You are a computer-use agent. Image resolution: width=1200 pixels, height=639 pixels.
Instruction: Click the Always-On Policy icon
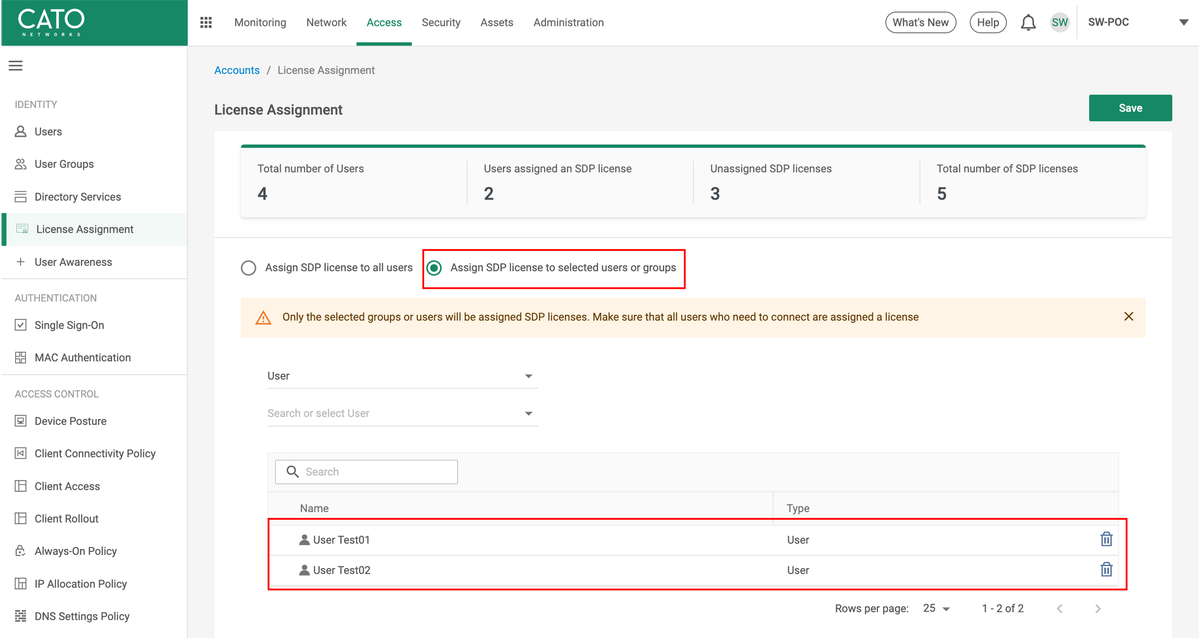[21, 551]
